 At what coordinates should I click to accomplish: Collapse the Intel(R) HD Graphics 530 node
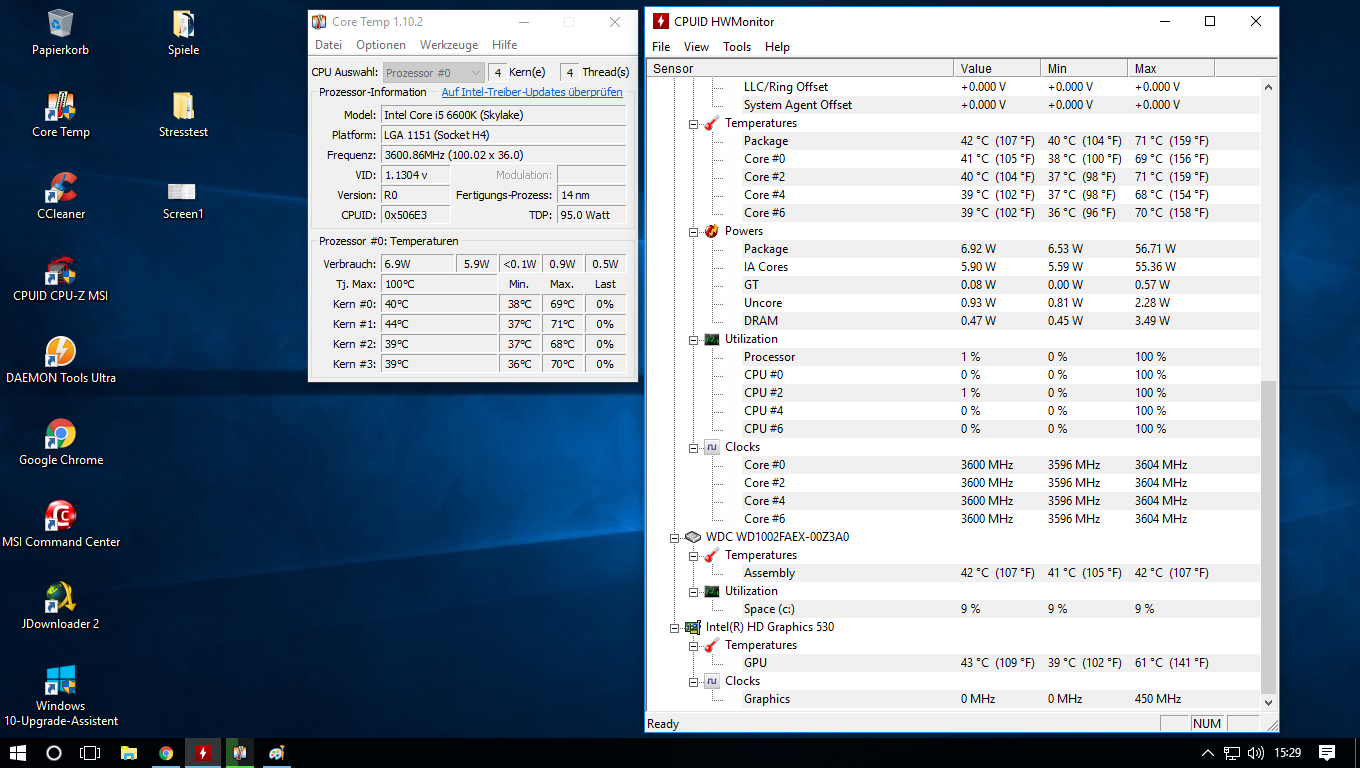(x=675, y=627)
